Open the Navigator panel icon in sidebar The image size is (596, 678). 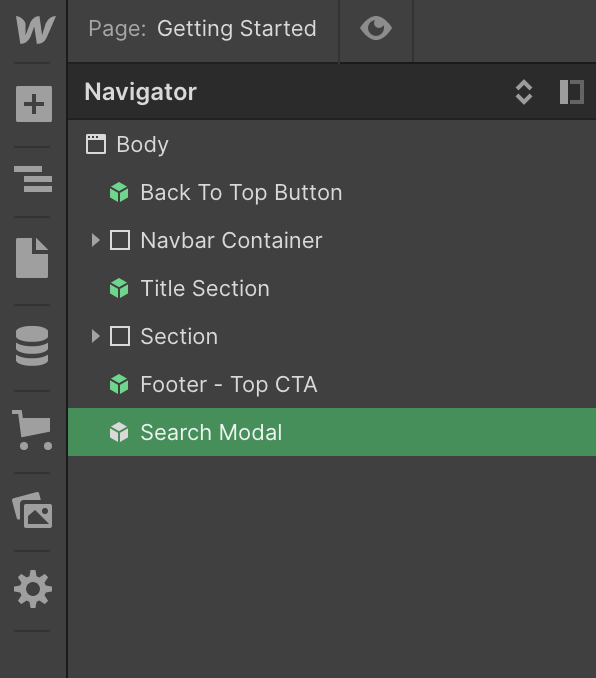33,179
